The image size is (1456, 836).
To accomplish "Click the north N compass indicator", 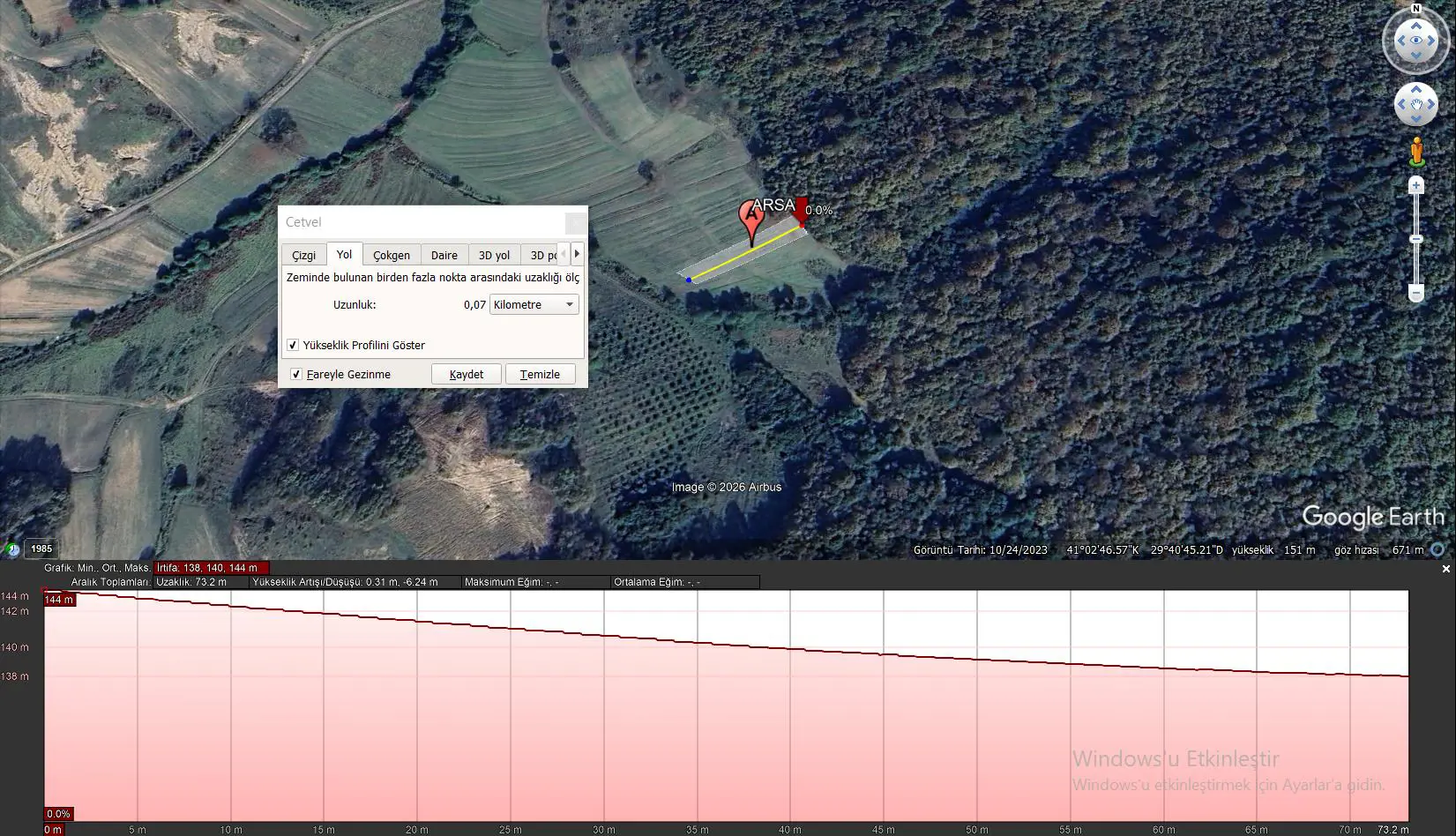I will pos(1416,9).
